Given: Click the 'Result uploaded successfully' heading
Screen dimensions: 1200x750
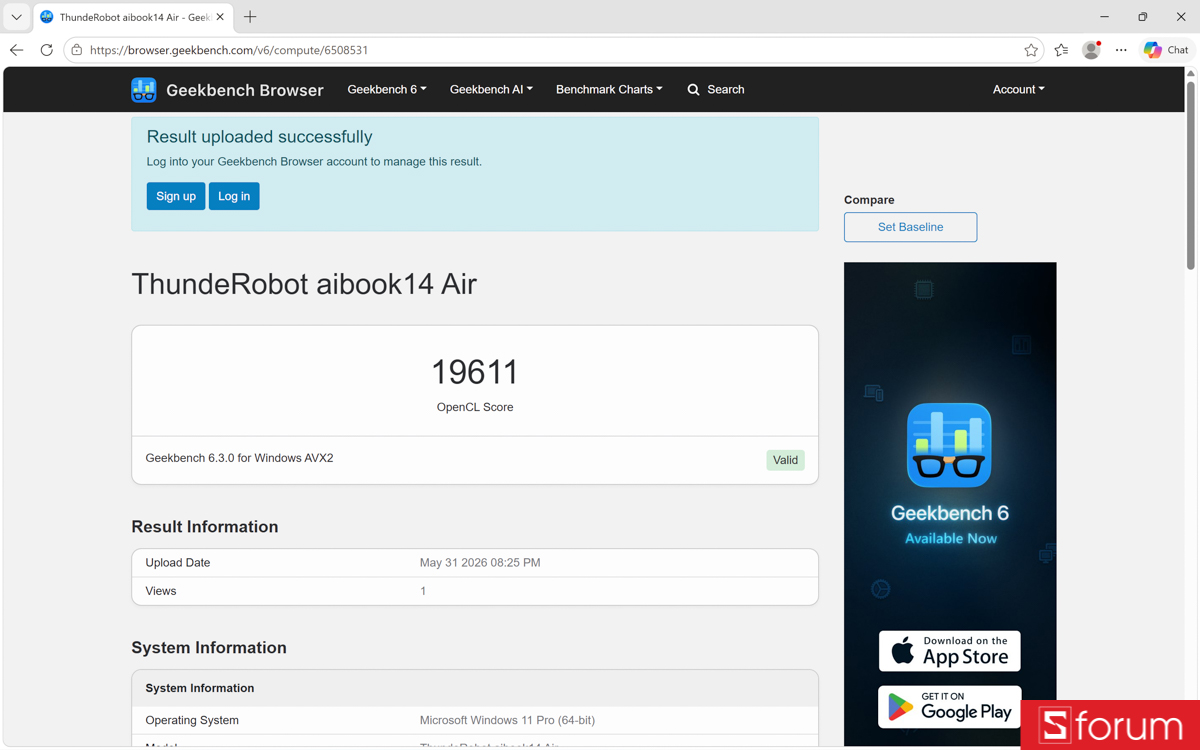Looking at the screenshot, I should [x=259, y=137].
